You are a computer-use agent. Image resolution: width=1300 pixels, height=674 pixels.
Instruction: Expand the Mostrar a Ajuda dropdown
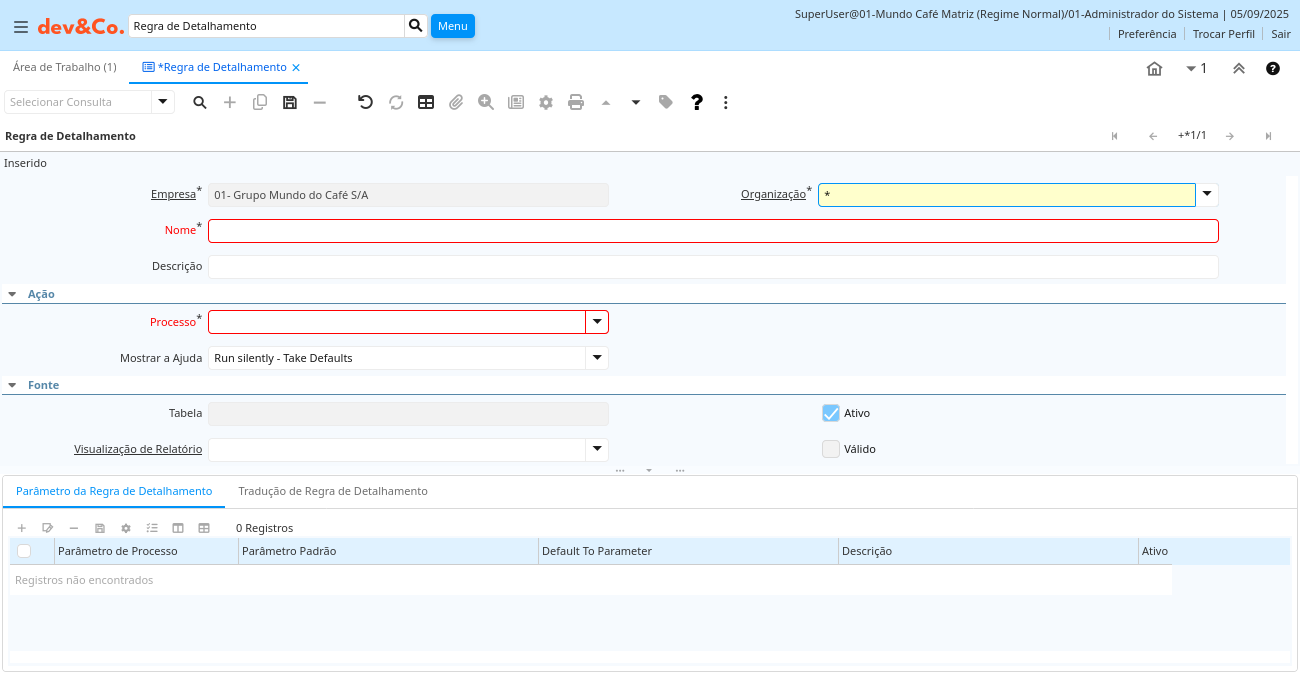597,358
